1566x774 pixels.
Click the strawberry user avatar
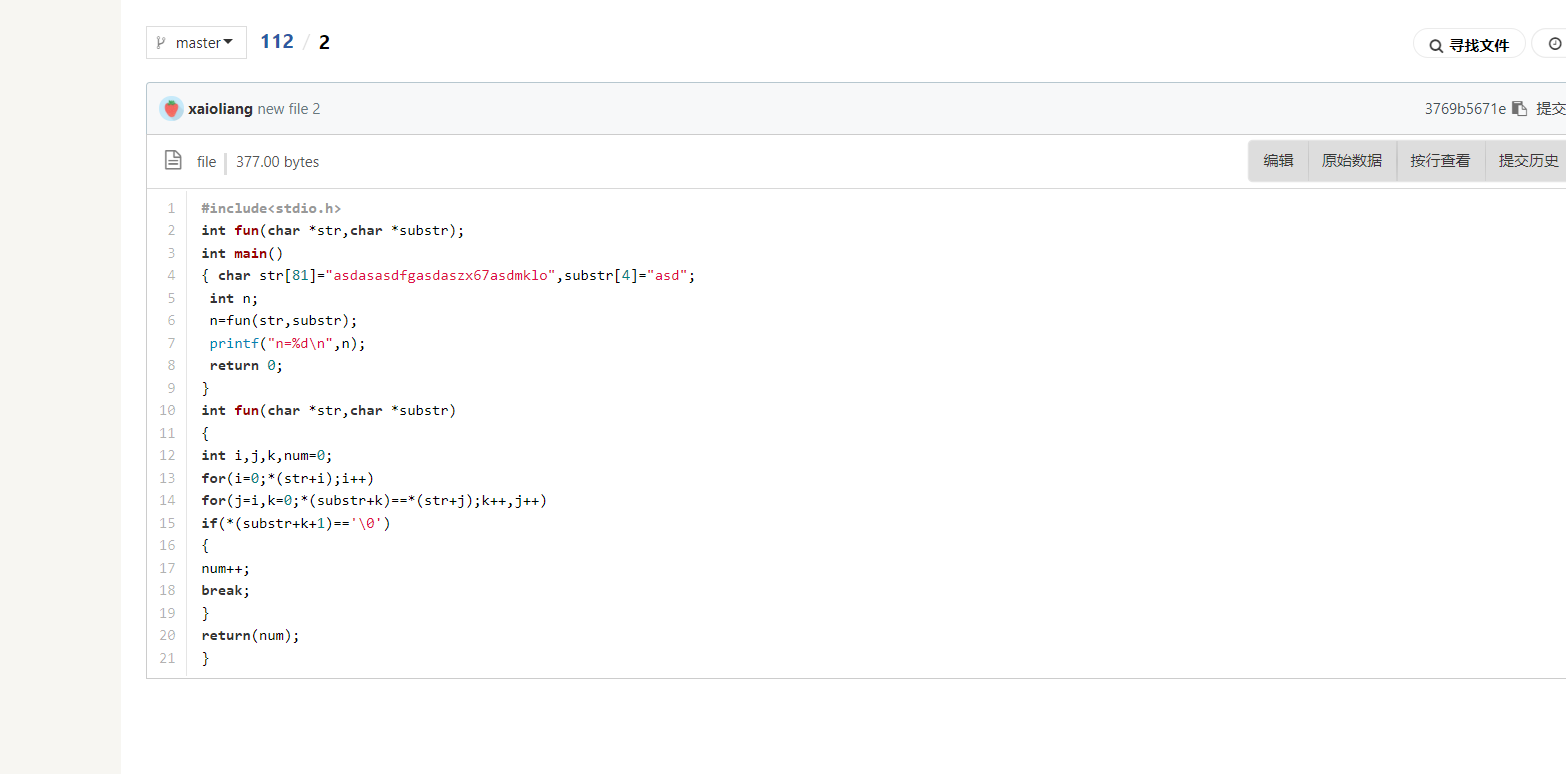coord(171,109)
